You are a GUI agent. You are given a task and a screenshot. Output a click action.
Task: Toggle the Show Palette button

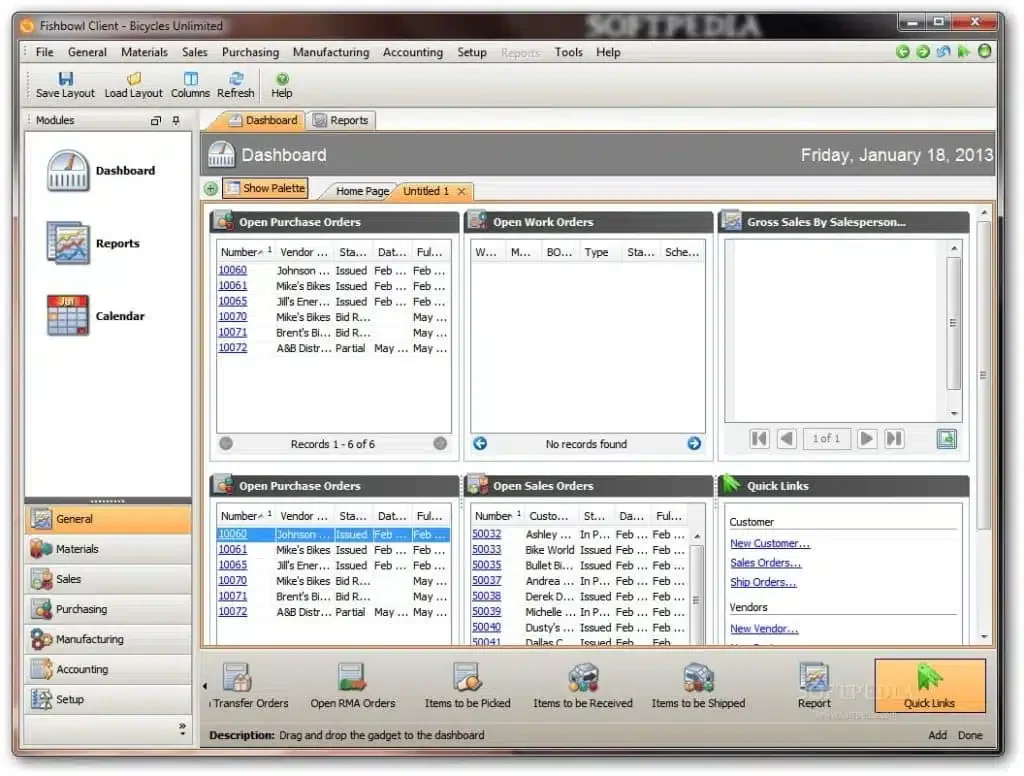(x=265, y=188)
